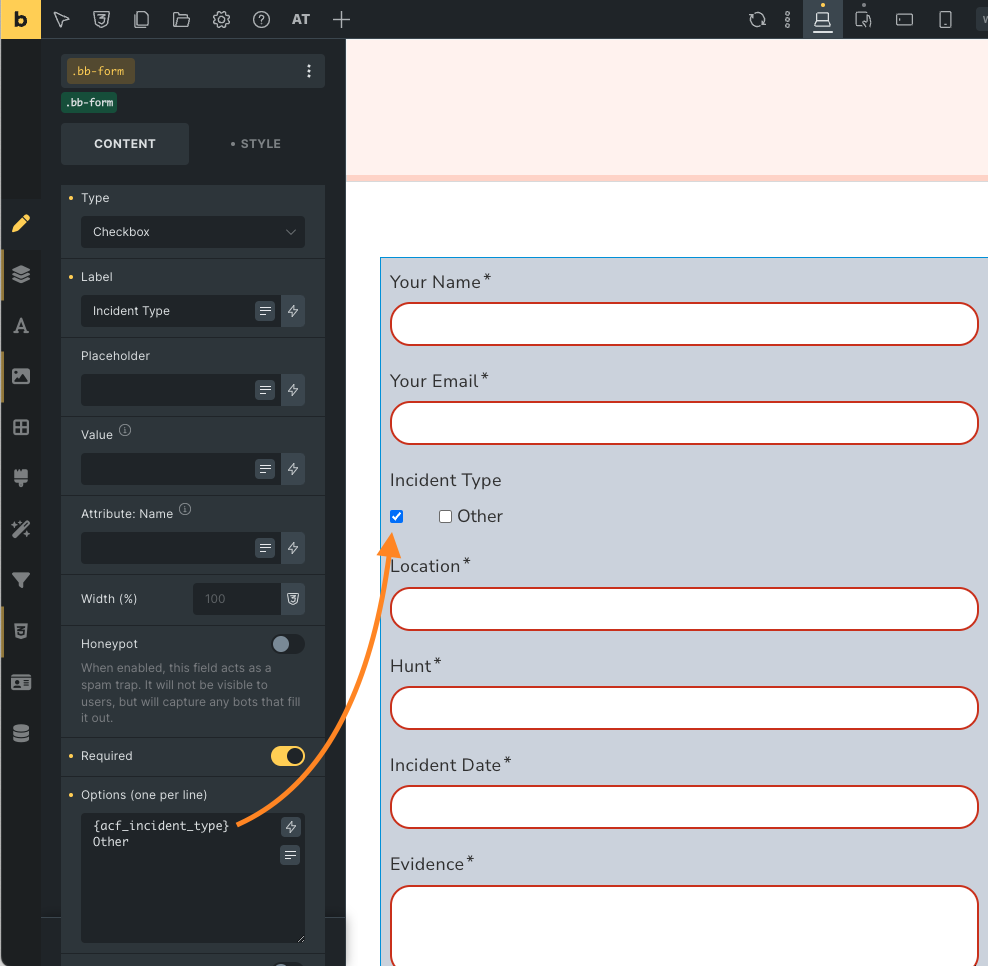Click the AT toolbar item
988x966 pixels.
pos(301,20)
